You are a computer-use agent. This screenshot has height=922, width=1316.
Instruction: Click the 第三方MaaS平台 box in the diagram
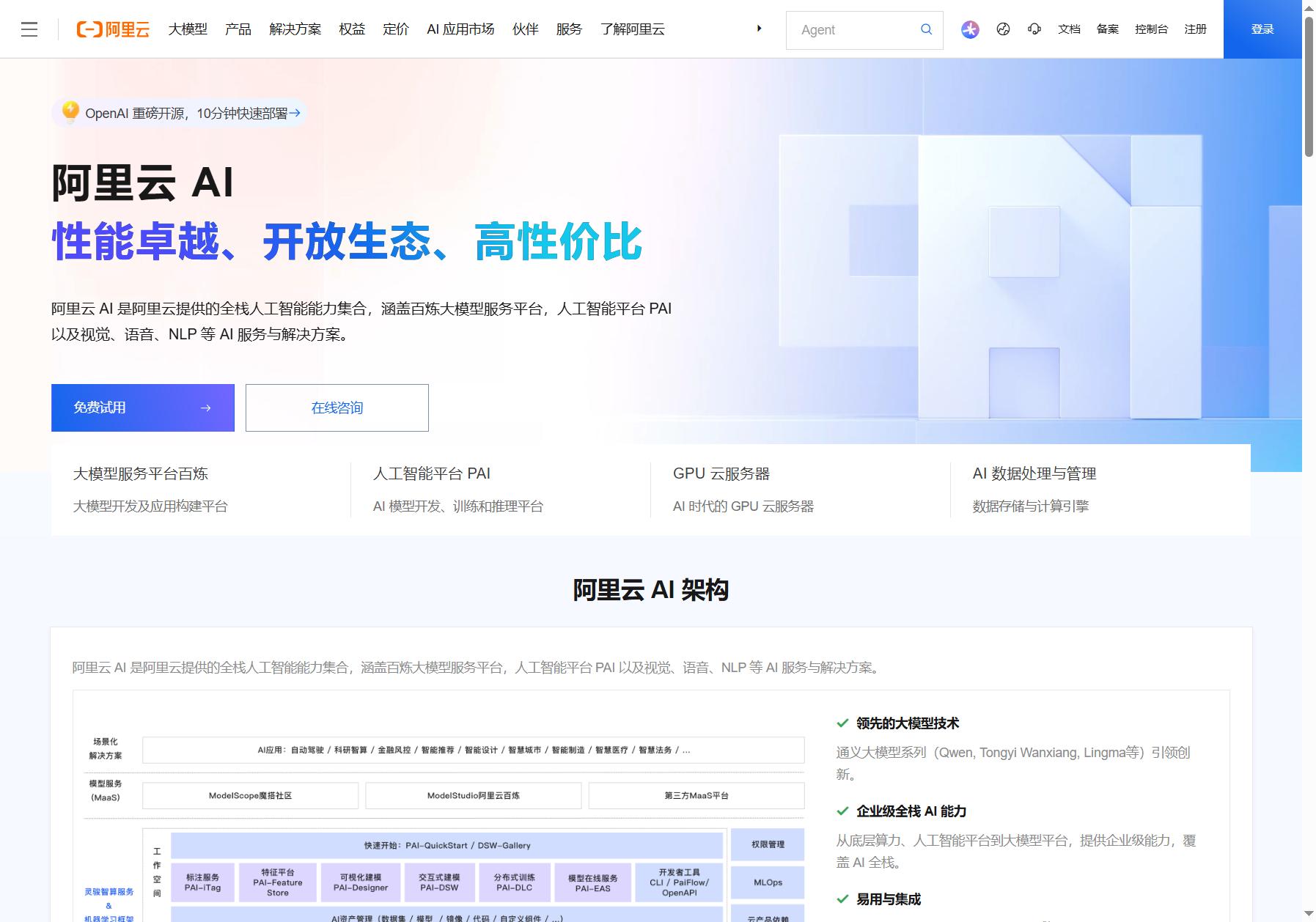[696, 795]
